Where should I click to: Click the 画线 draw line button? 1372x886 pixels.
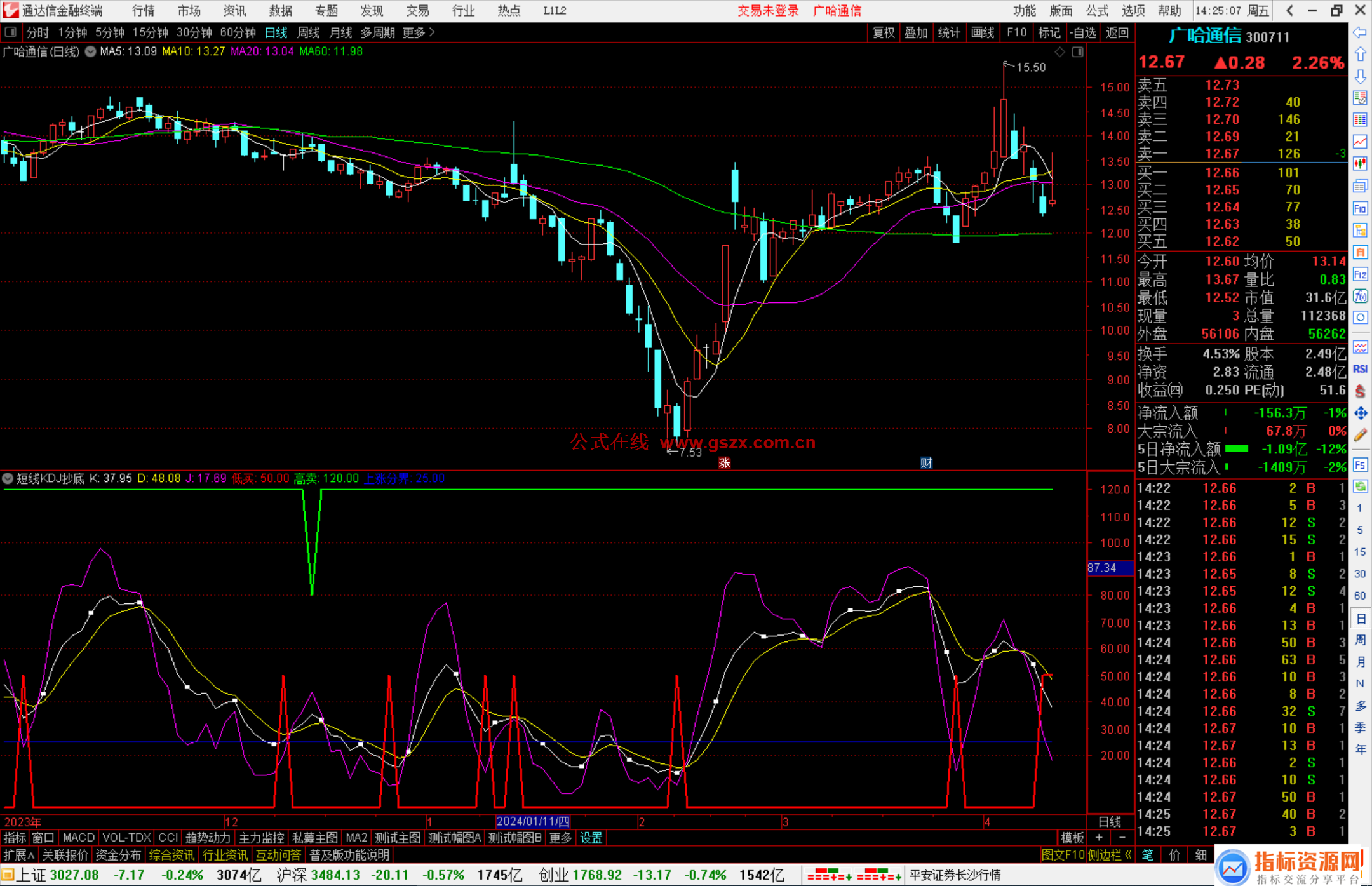[x=983, y=32]
